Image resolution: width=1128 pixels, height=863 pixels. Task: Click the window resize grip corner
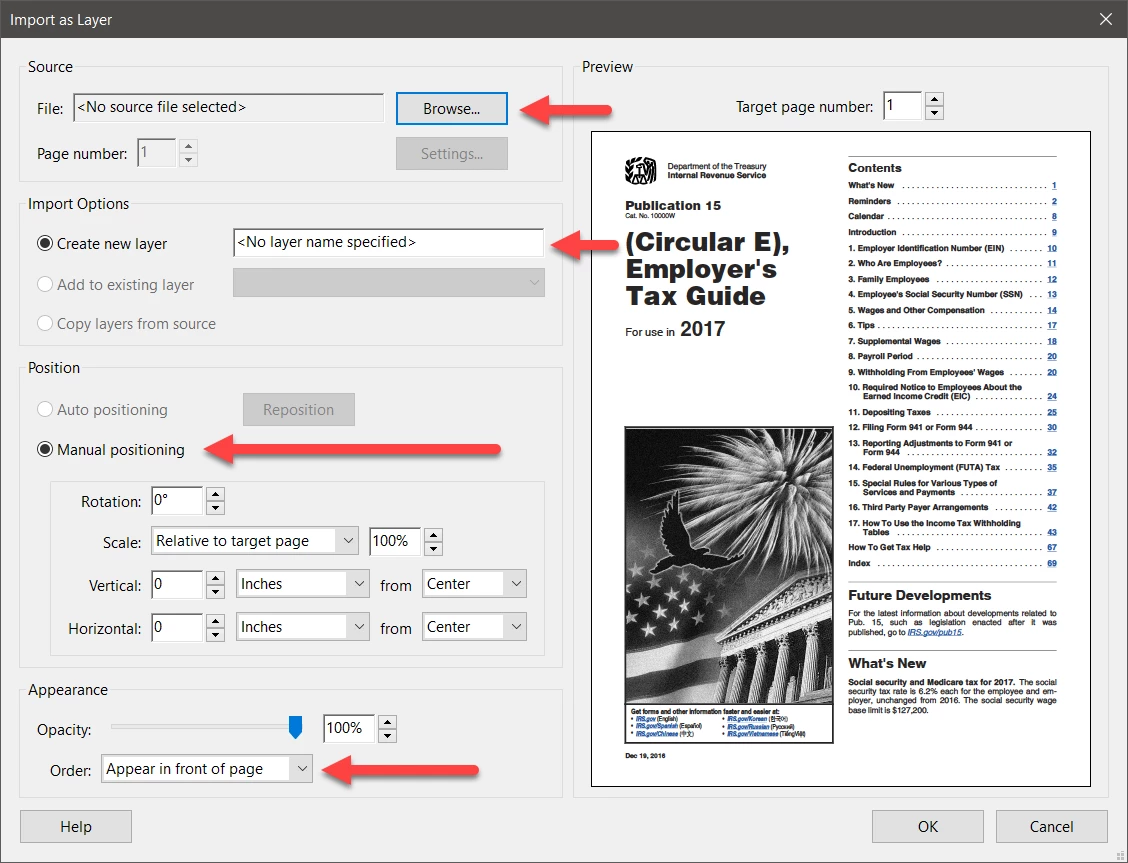1120,855
